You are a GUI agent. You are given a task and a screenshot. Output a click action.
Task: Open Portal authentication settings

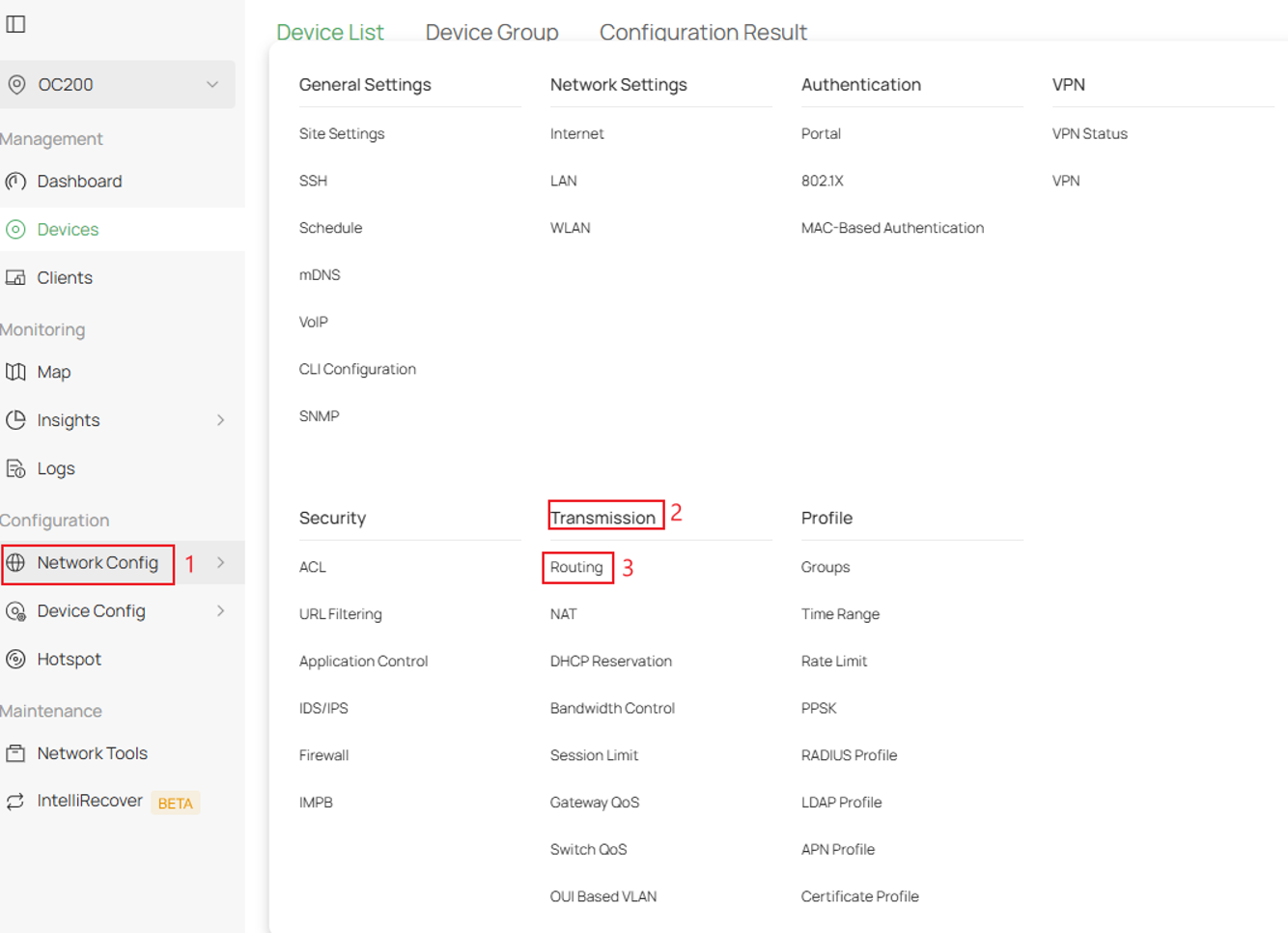click(x=821, y=133)
